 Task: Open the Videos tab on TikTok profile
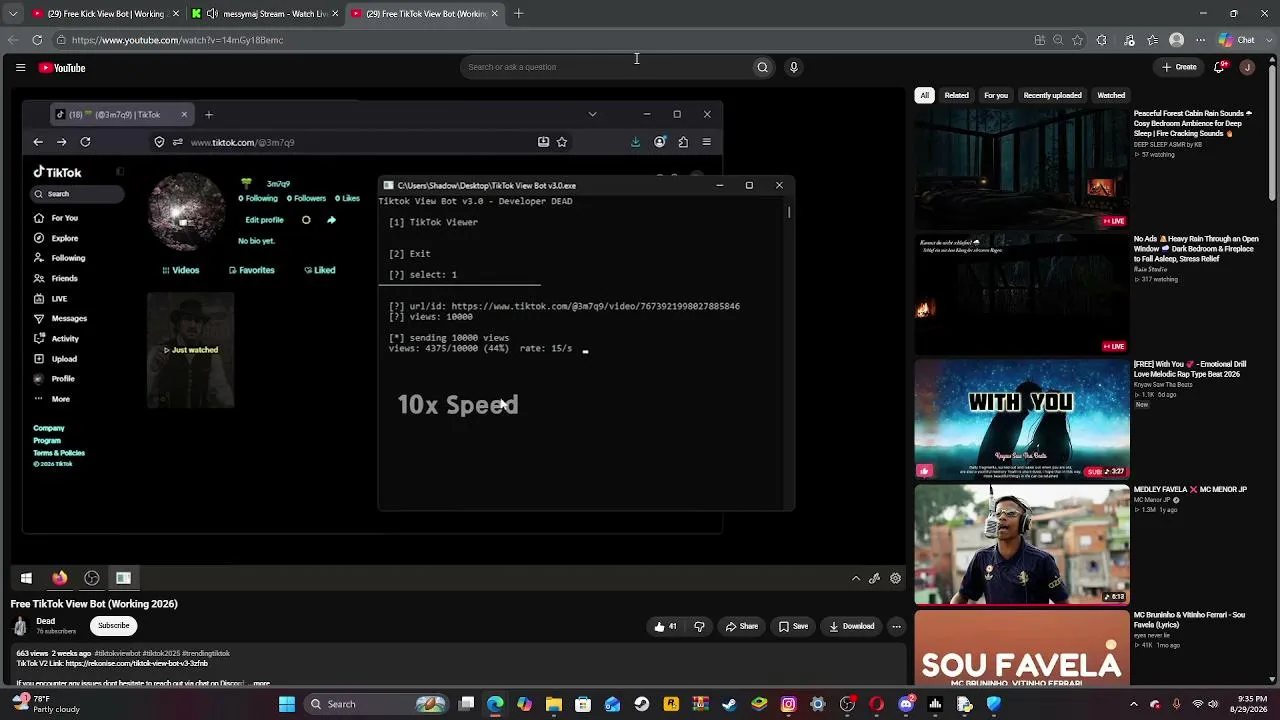(x=180, y=270)
